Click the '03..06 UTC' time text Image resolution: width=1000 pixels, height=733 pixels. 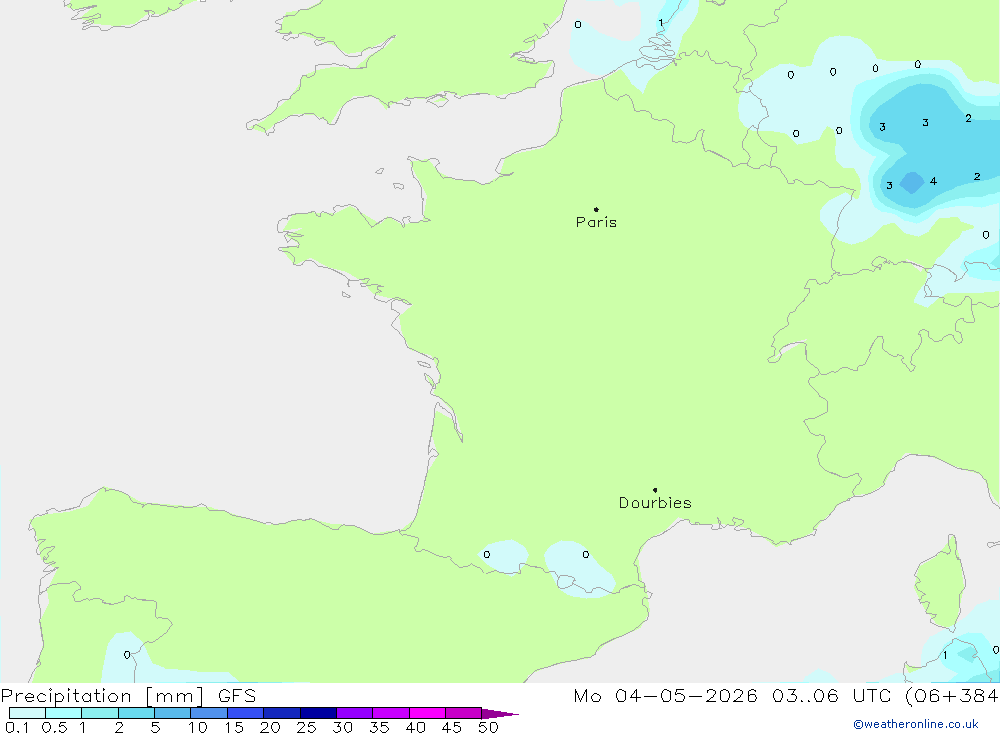tap(831, 696)
